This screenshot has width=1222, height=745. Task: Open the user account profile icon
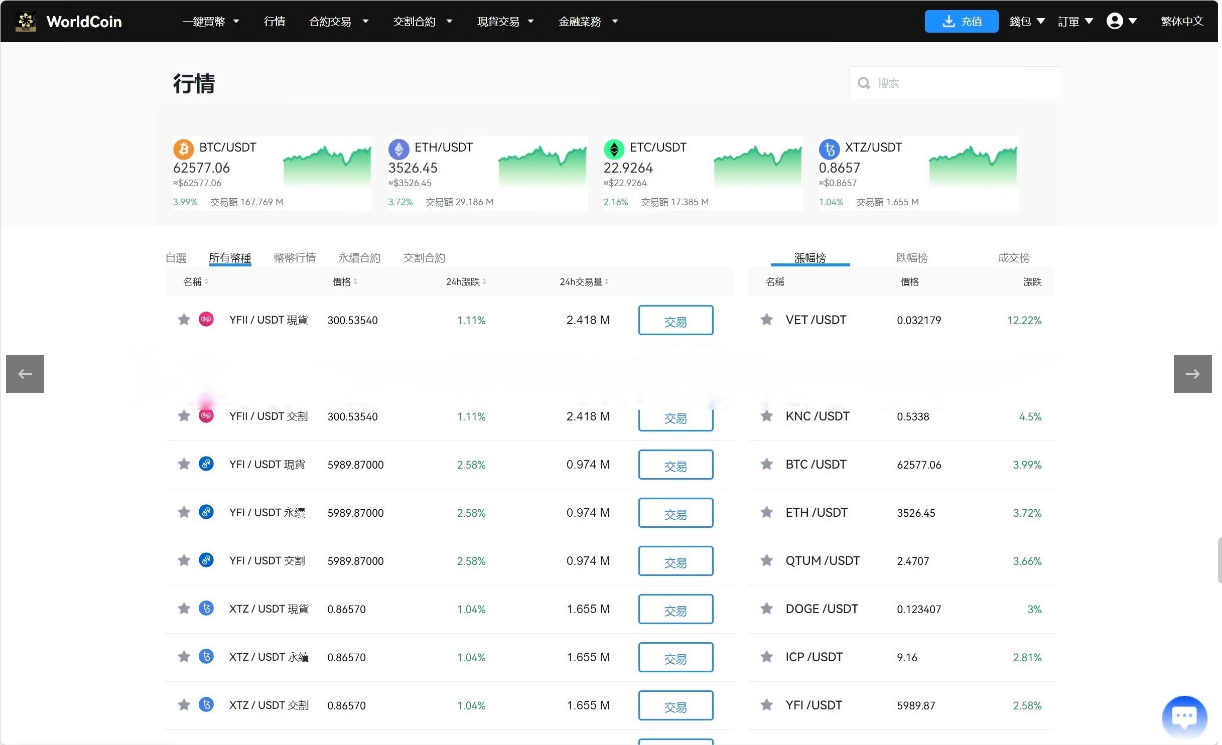(x=1115, y=21)
